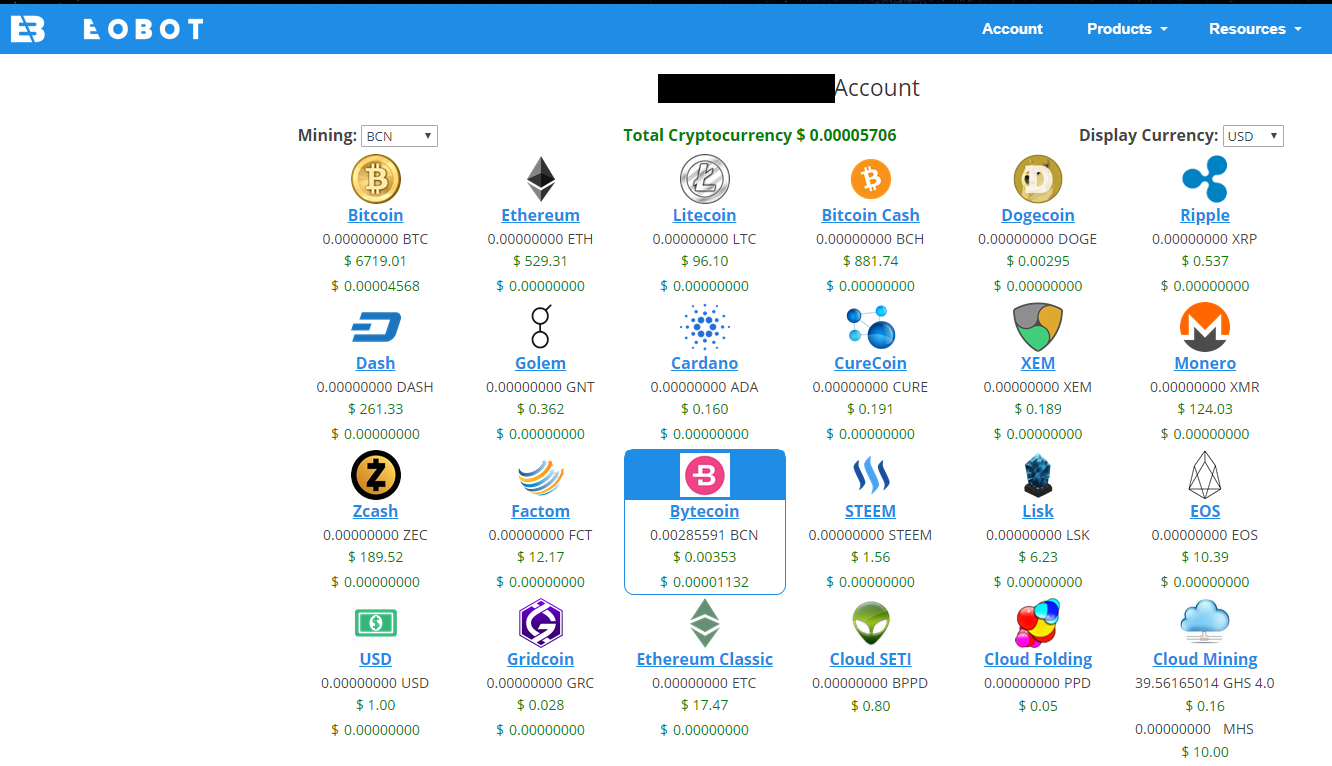This screenshot has width=1332, height=766.
Task: Open the Ethereum link
Action: (x=541, y=215)
